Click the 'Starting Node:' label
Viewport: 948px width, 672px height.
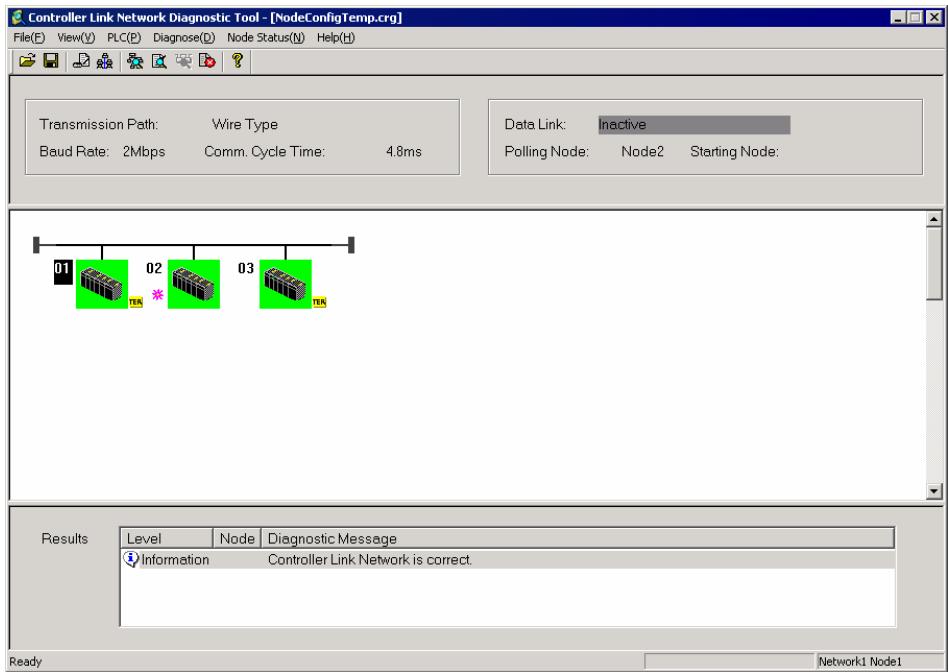click(734, 151)
